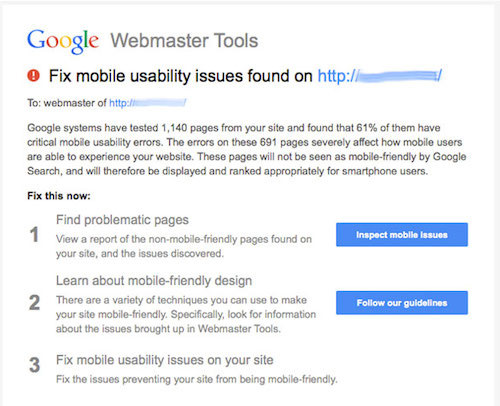Viewport: 500px width, 406px height.
Task: Open the blurred site link in headline
Action: pyautogui.click(x=380, y=76)
